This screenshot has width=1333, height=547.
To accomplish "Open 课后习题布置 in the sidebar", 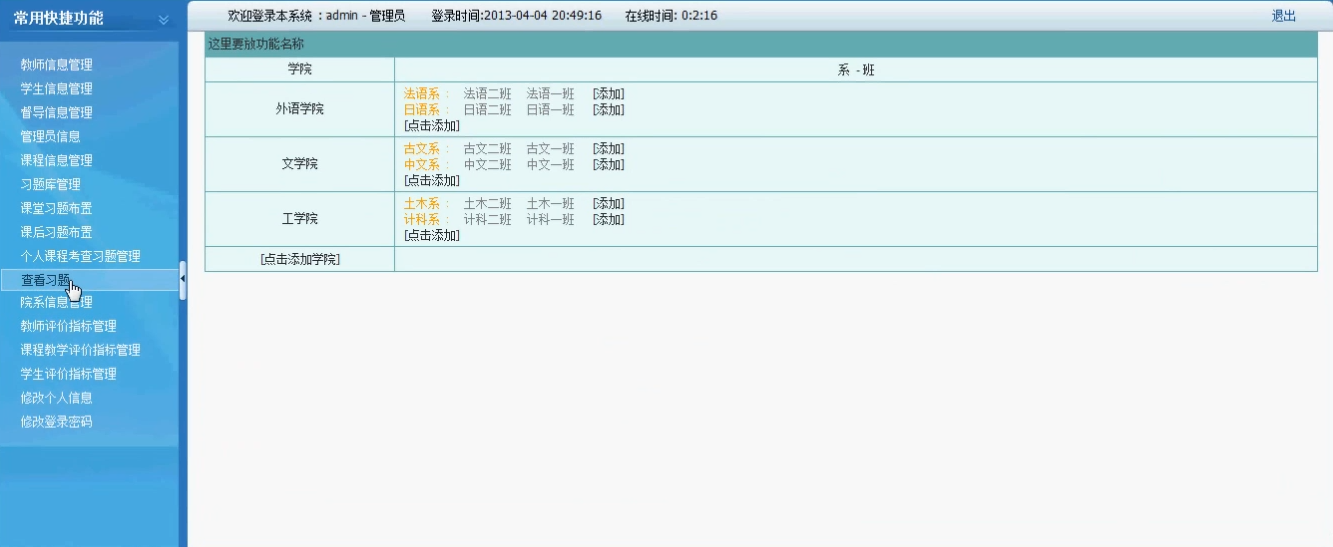I will [57, 233].
